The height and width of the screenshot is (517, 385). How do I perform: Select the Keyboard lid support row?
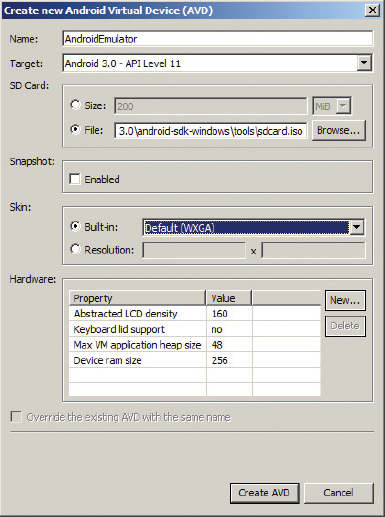click(x=195, y=329)
